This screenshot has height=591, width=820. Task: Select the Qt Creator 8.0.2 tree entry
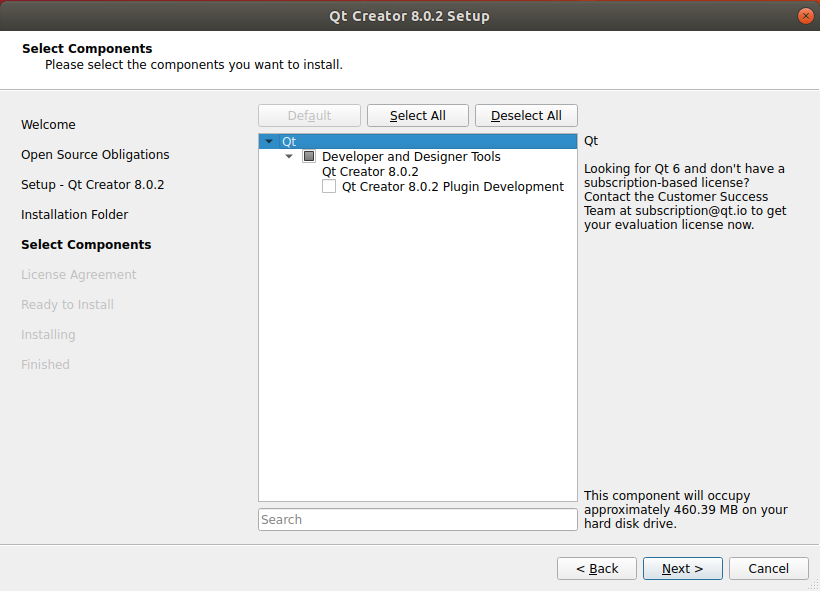point(370,172)
